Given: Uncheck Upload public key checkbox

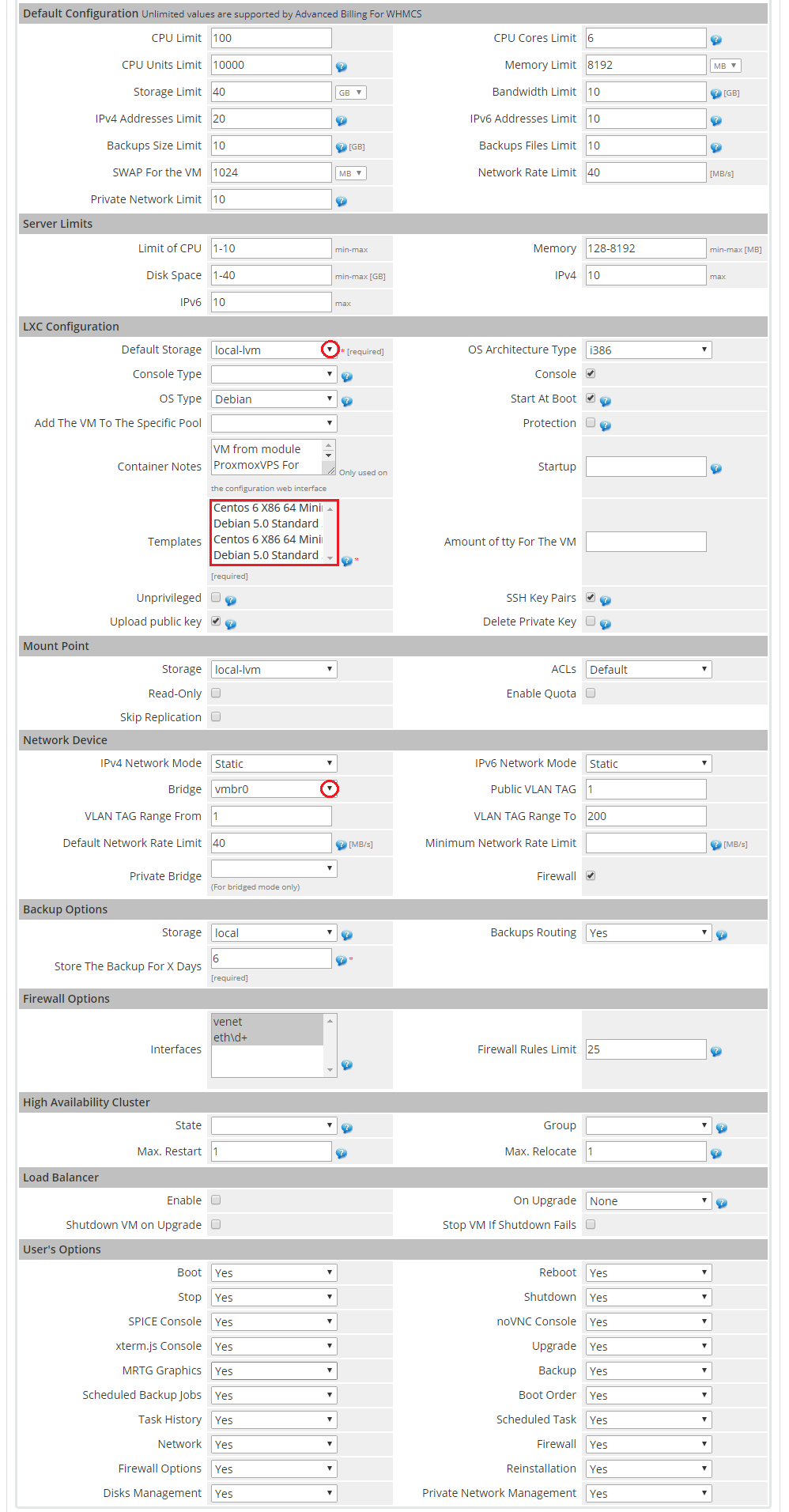Looking at the screenshot, I should 216,621.
